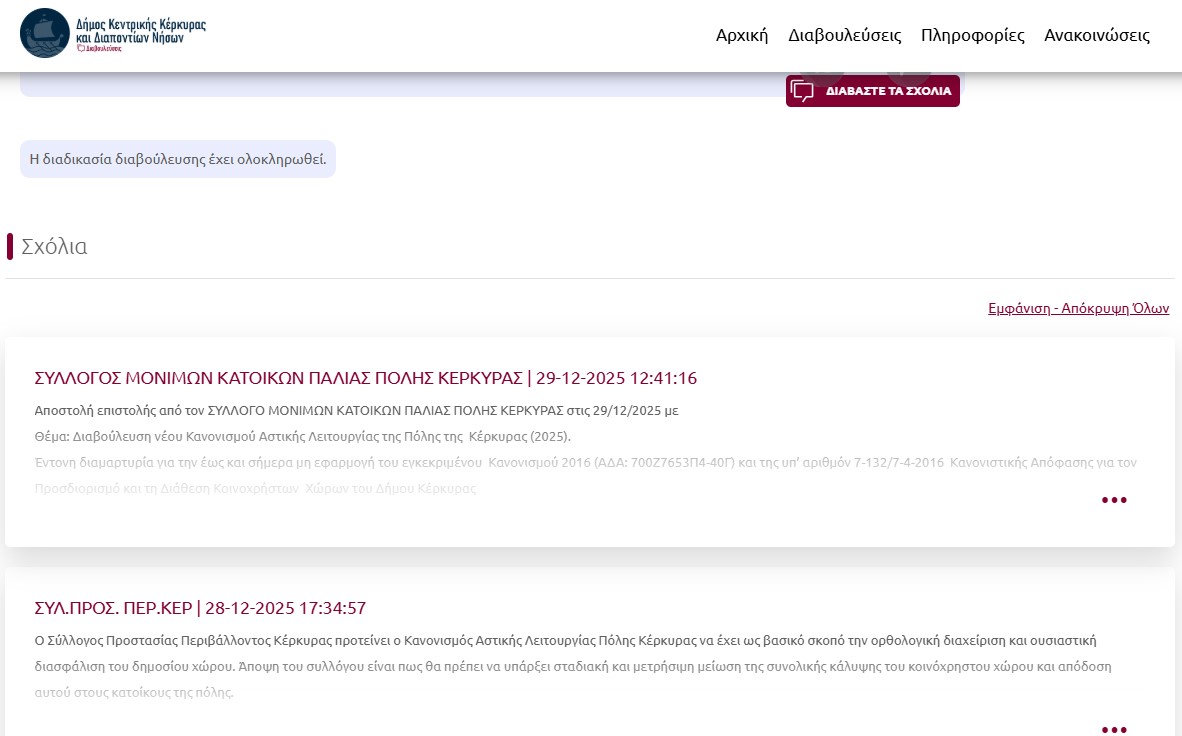
Task: Toggle Εμφάνιση - Απόκρυψη Όλων link
Action: [x=1078, y=308]
